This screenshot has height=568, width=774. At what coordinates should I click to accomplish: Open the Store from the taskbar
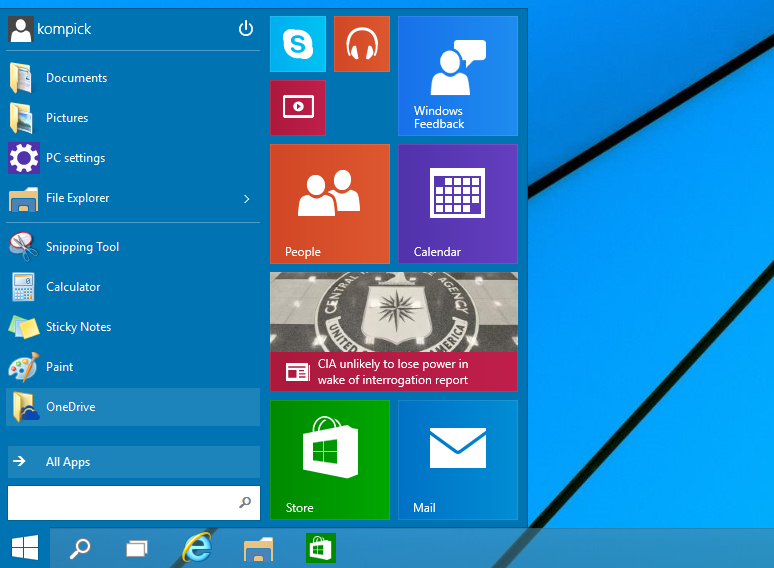click(321, 548)
